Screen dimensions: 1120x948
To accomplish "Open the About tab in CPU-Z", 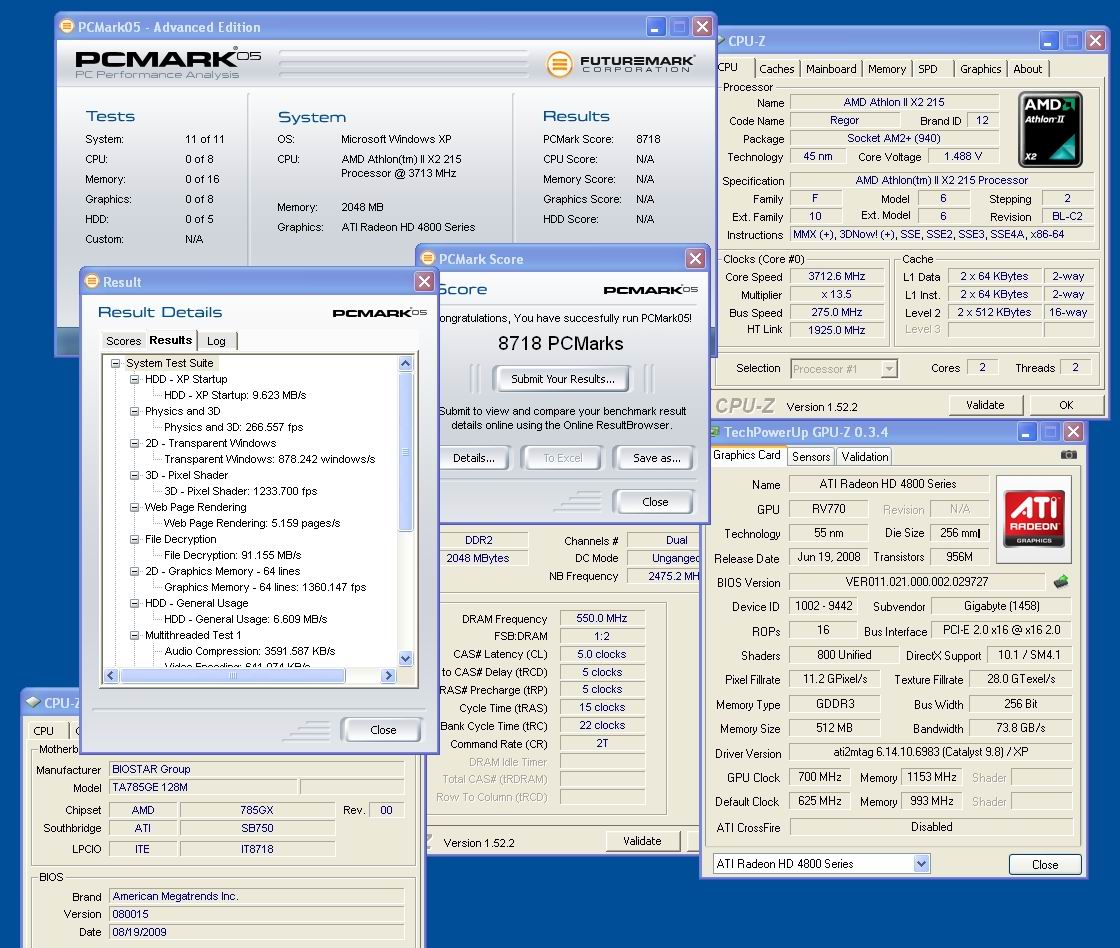I will [x=1027, y=69].
